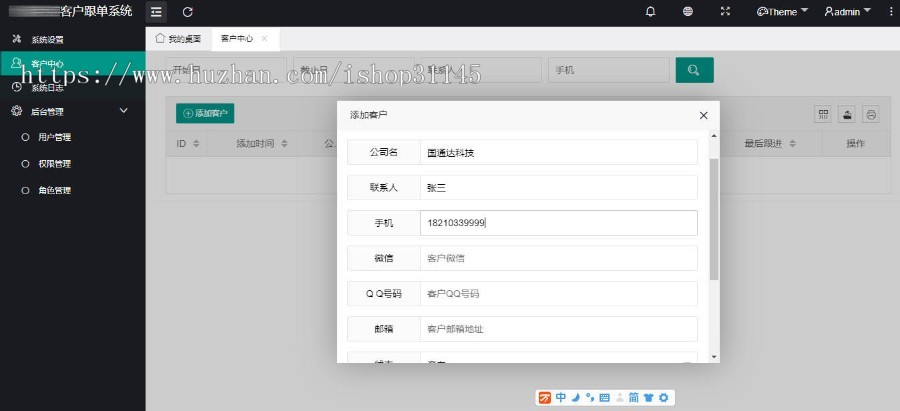Click the 手机 input in dialog
Screen dimensions: 900x411
click(x=558, y=223)
